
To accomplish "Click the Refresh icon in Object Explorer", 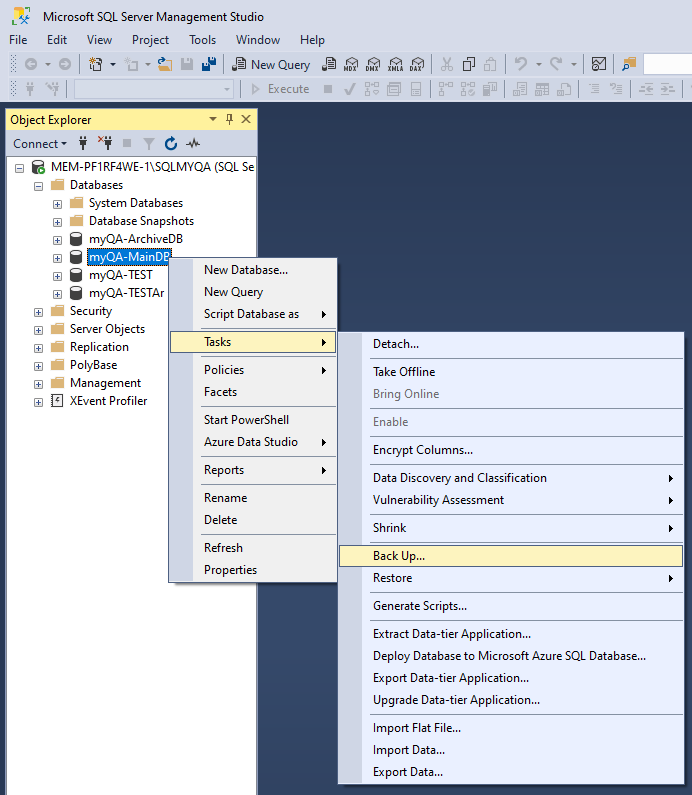I will pyautogui.click(x=171, y=144).
